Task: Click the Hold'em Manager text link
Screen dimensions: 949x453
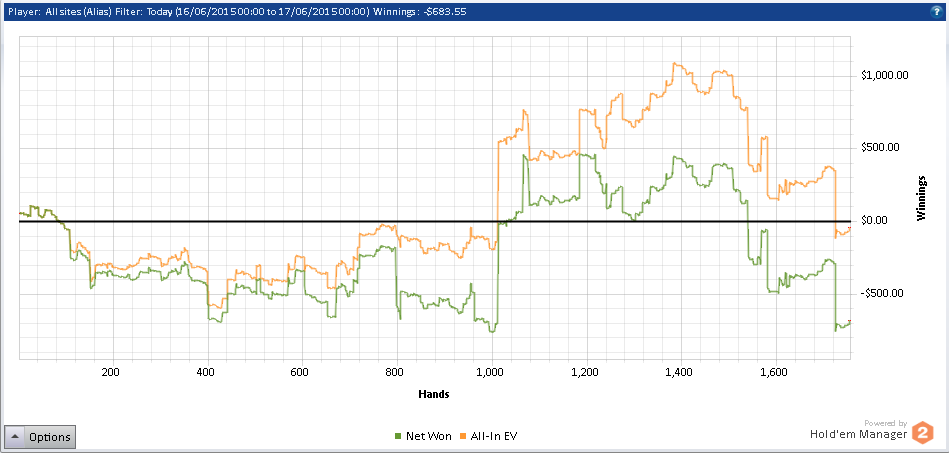Action: point(859,434)
